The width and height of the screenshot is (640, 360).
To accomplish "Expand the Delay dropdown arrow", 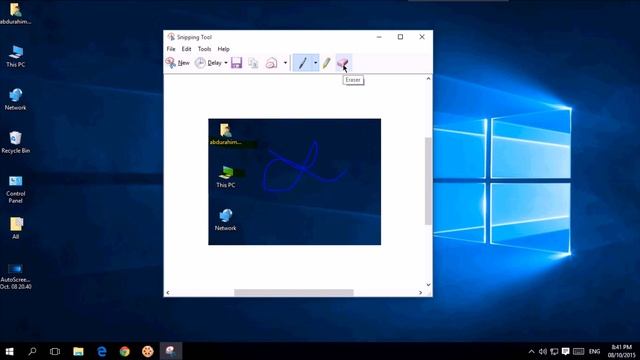I will pos(226,63).
